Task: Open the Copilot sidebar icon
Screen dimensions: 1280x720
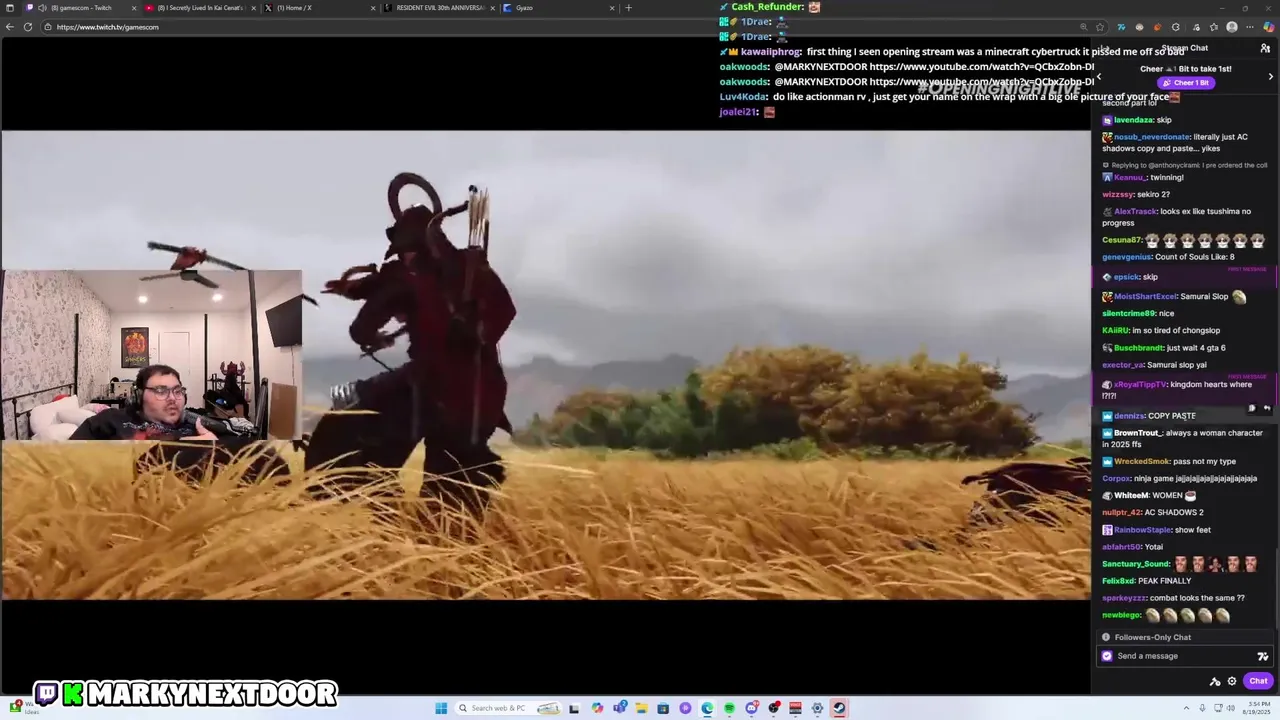Action: (1268, 27)
